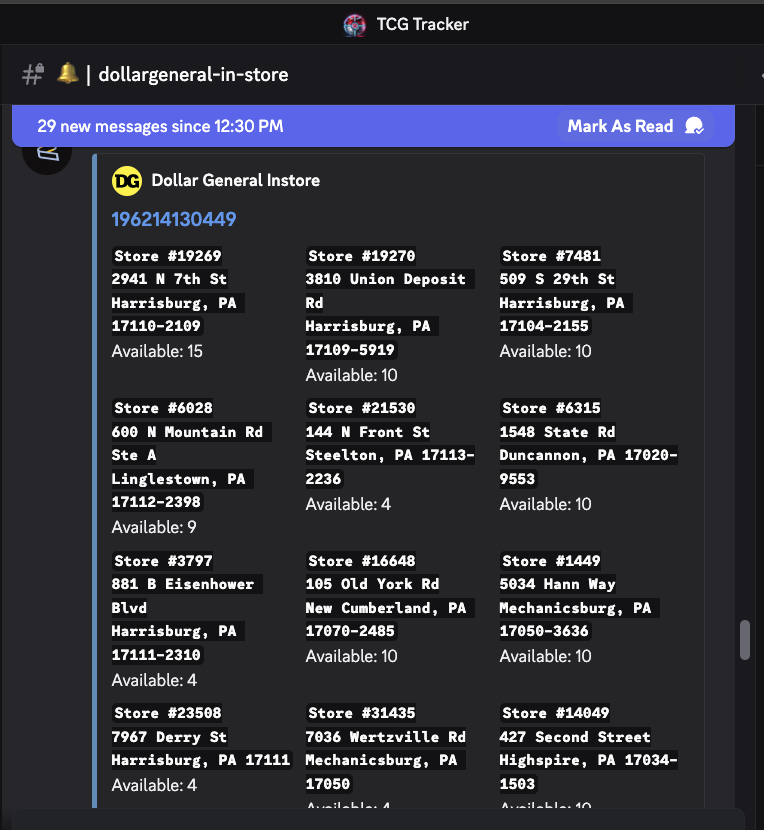Select Store #16648 heading
Image resolution: width=764 pixels, height=830 pixels.
tap(362, 561)
